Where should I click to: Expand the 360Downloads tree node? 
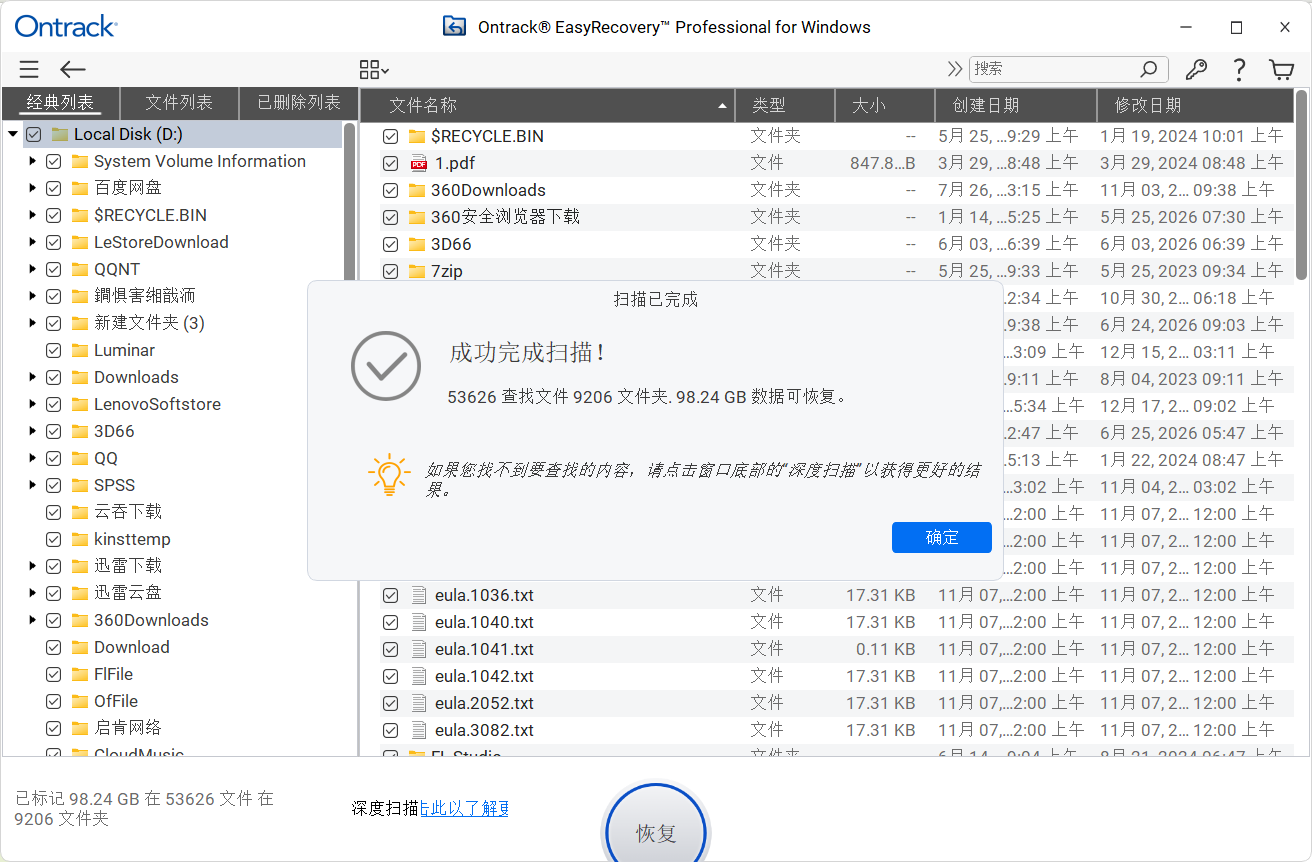pos(33,620)
